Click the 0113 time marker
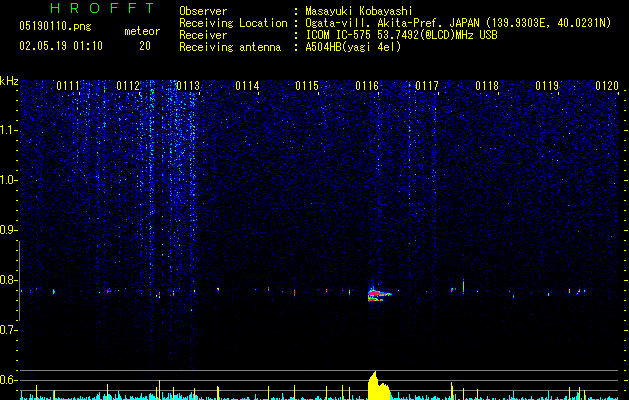The width and height of the screenshot is (629, 400). click(188, 86)
